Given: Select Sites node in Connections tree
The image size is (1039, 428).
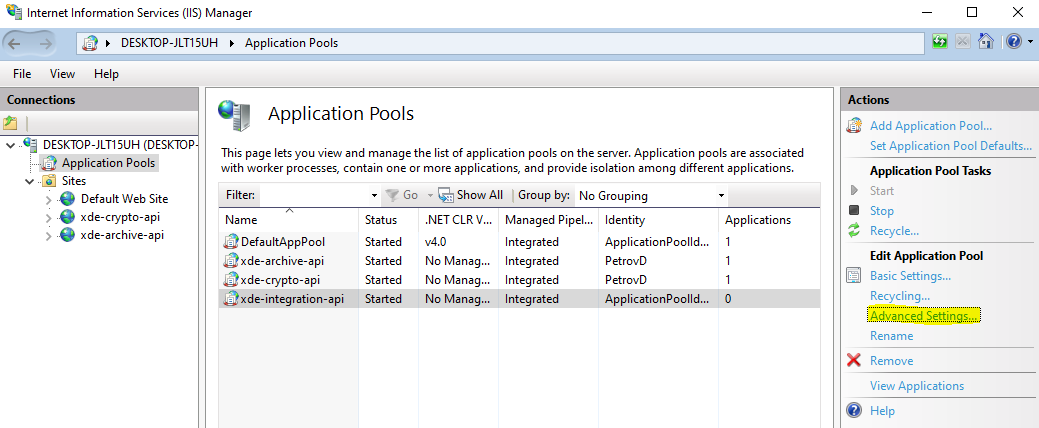Looking at the screenshot, I should pyautogui.click(x=74, y=181).
